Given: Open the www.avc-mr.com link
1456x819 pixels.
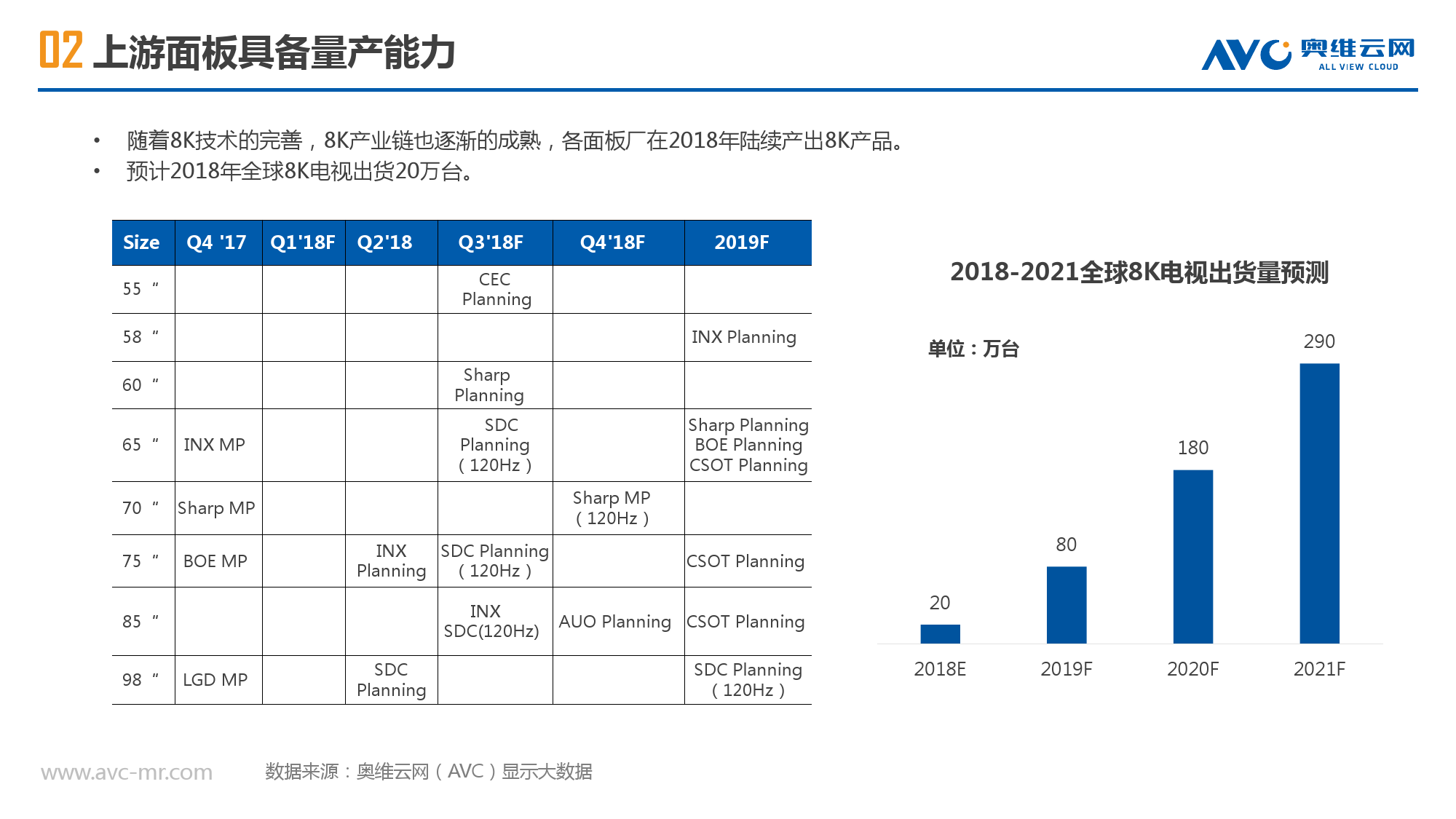Looking at the screenshot, I should pos(127,772).
